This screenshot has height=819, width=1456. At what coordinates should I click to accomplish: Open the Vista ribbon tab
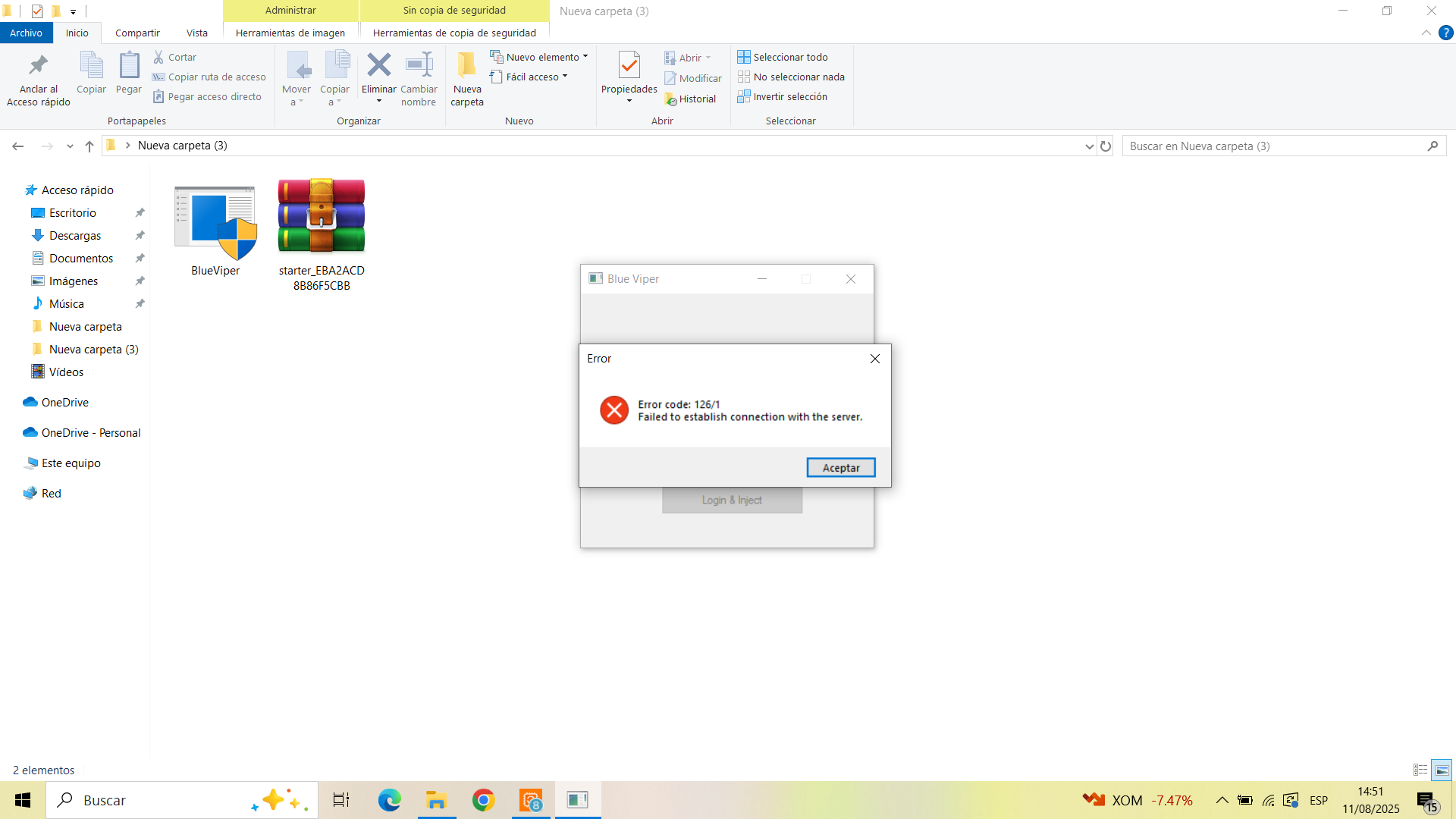pyautogui.click(x=196, y=33)
